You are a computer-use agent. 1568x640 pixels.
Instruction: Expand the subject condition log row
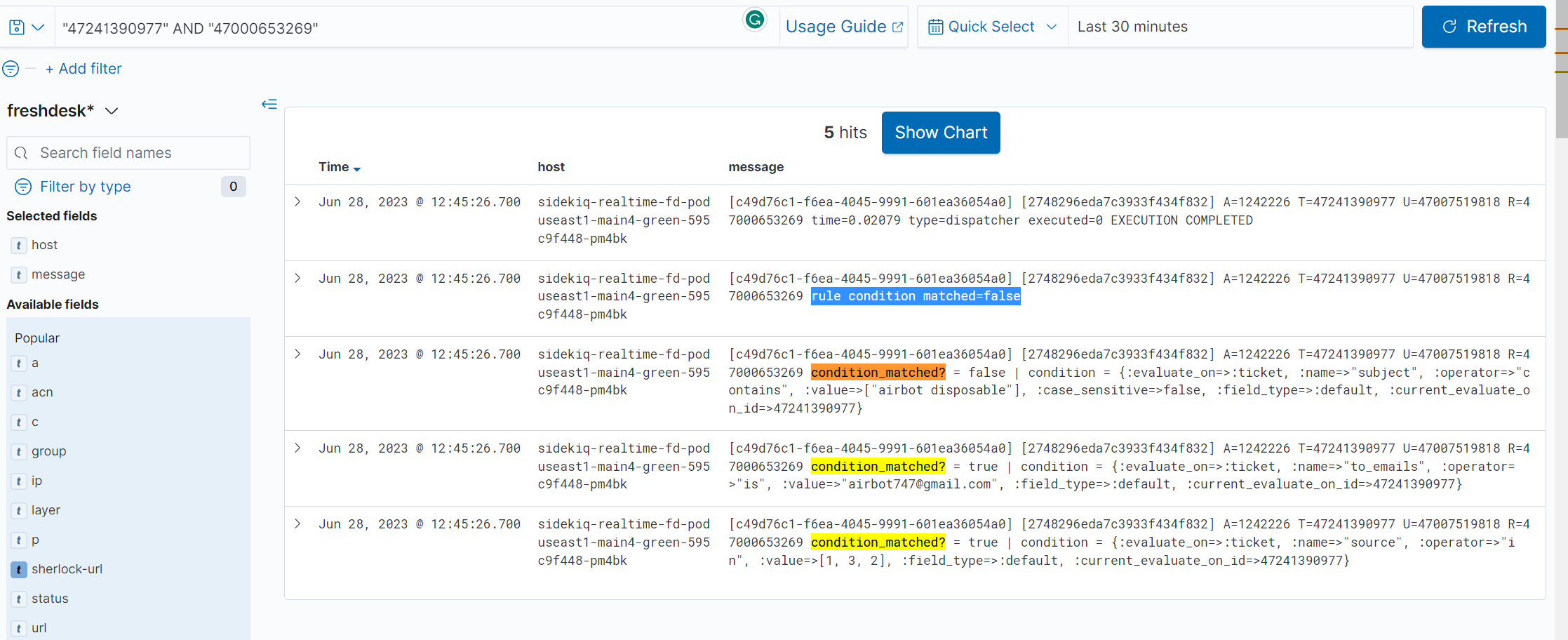[297, 354]
